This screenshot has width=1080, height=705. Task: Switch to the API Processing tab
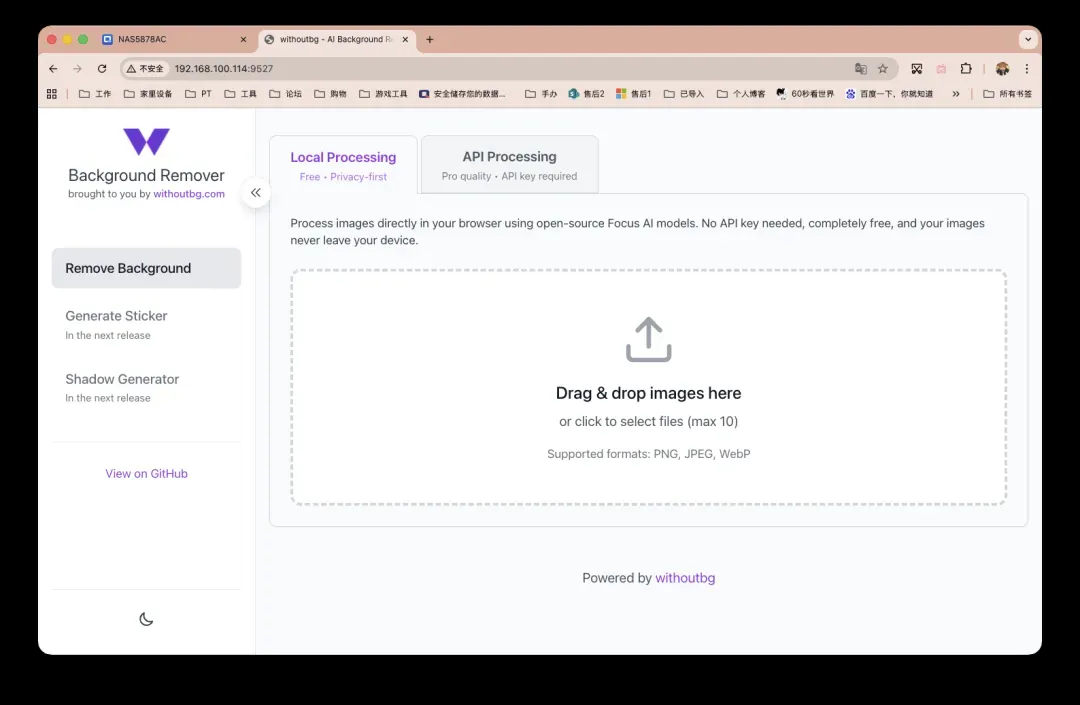tap(509, 165)
